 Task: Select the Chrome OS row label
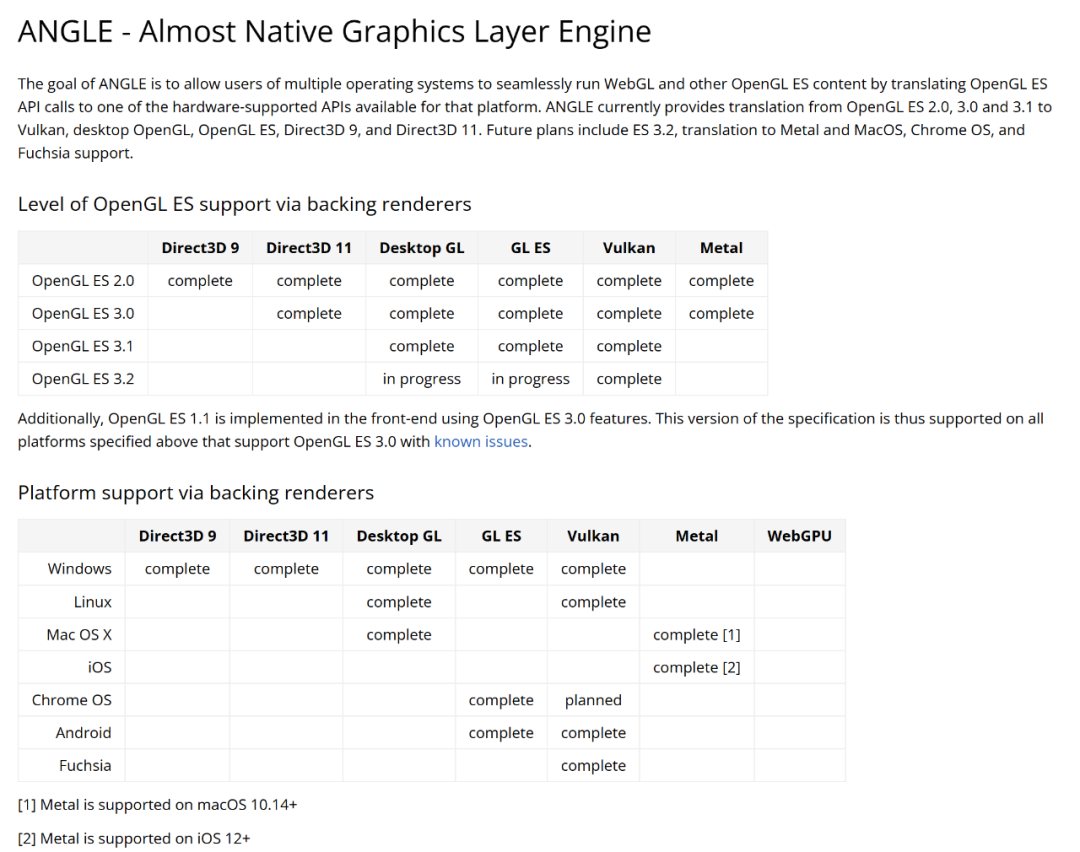click(x=72, y=700)
